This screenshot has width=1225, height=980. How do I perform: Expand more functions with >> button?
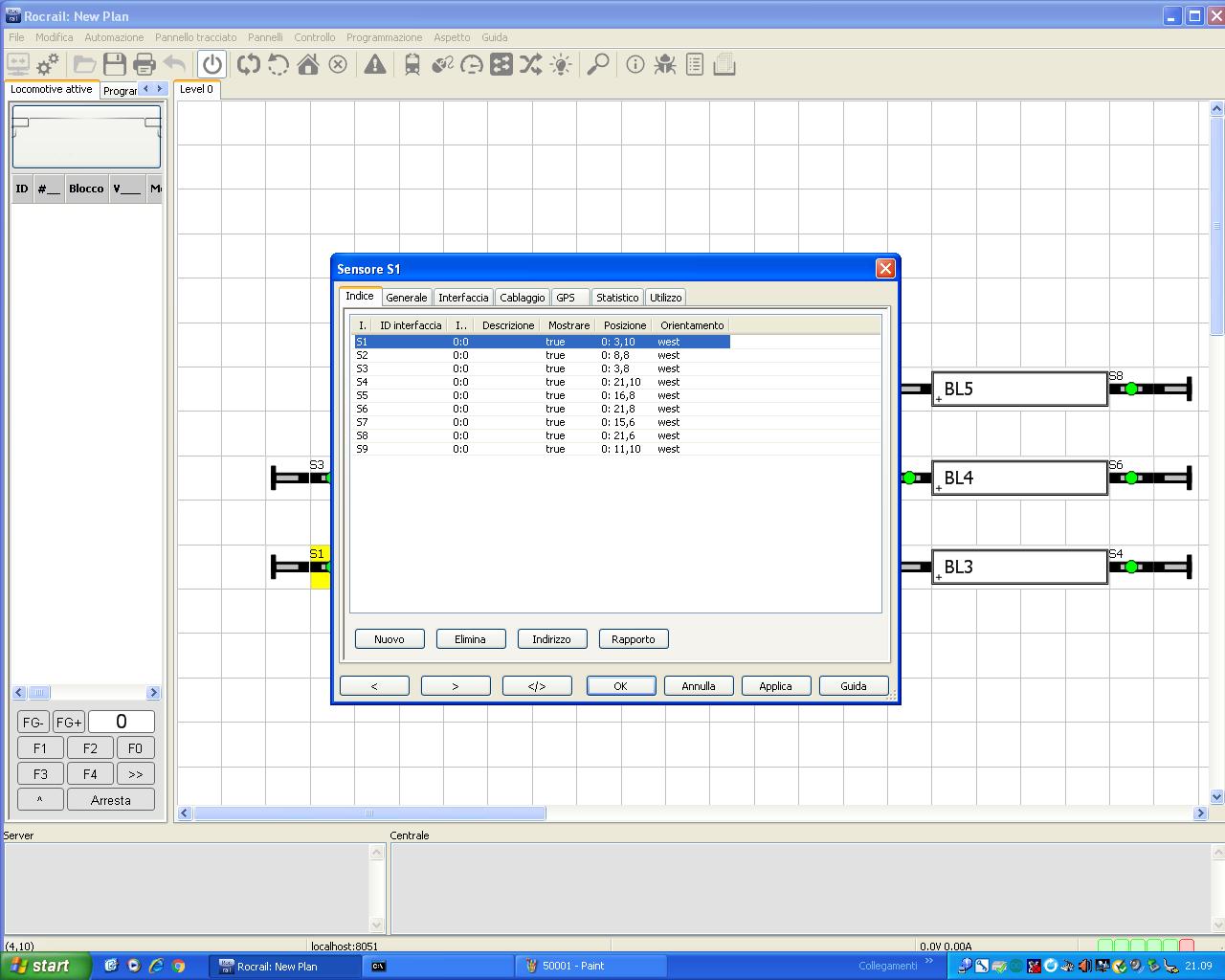point(135,774)
